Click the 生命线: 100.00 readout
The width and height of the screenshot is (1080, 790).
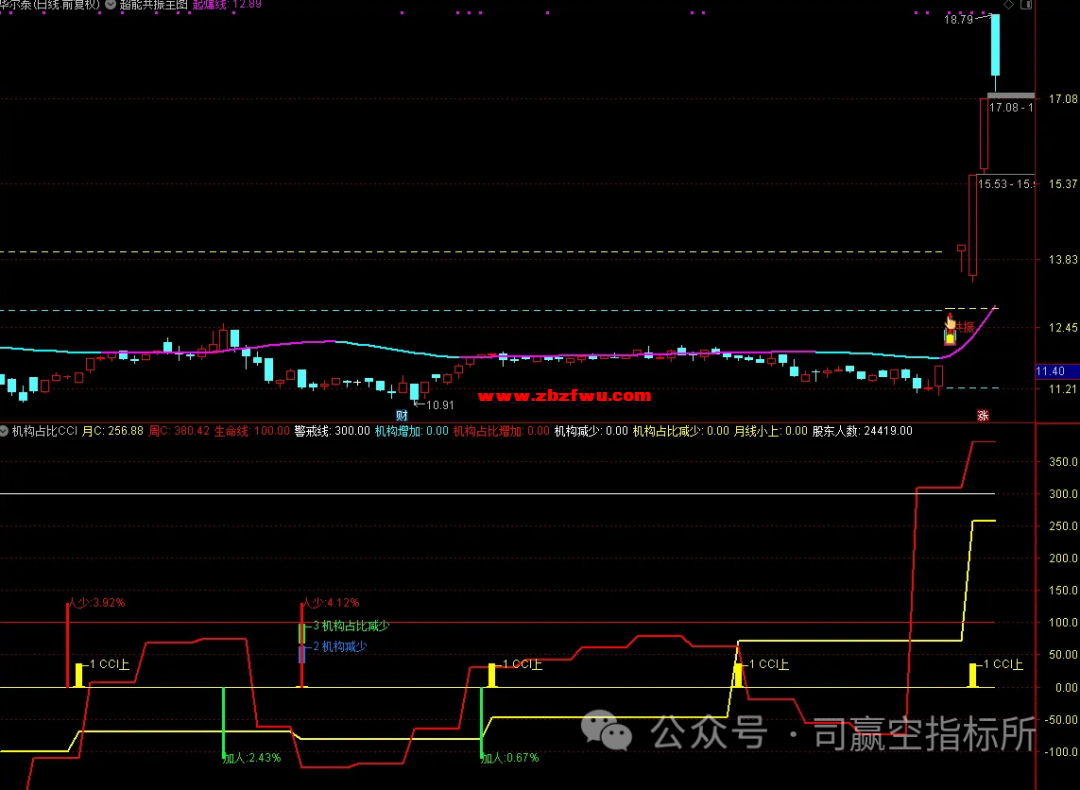pyautogui.click(x=252, y=431)
